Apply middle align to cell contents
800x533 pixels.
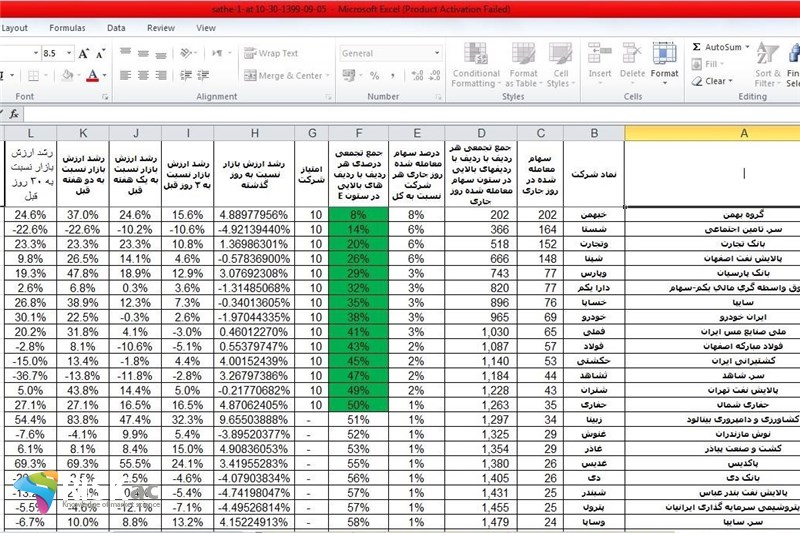(x=143, y=53)
